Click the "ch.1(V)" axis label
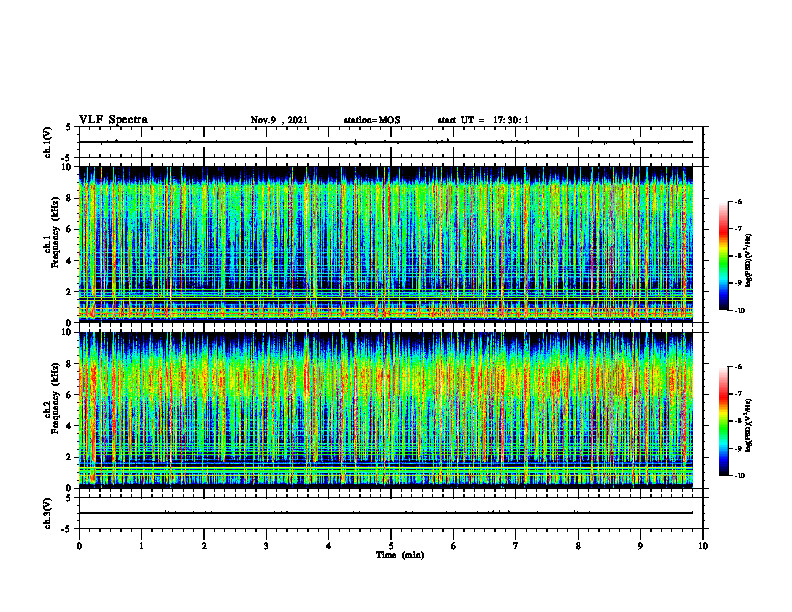Viewport: 792px width, 612px height. [x=47, y=142]
